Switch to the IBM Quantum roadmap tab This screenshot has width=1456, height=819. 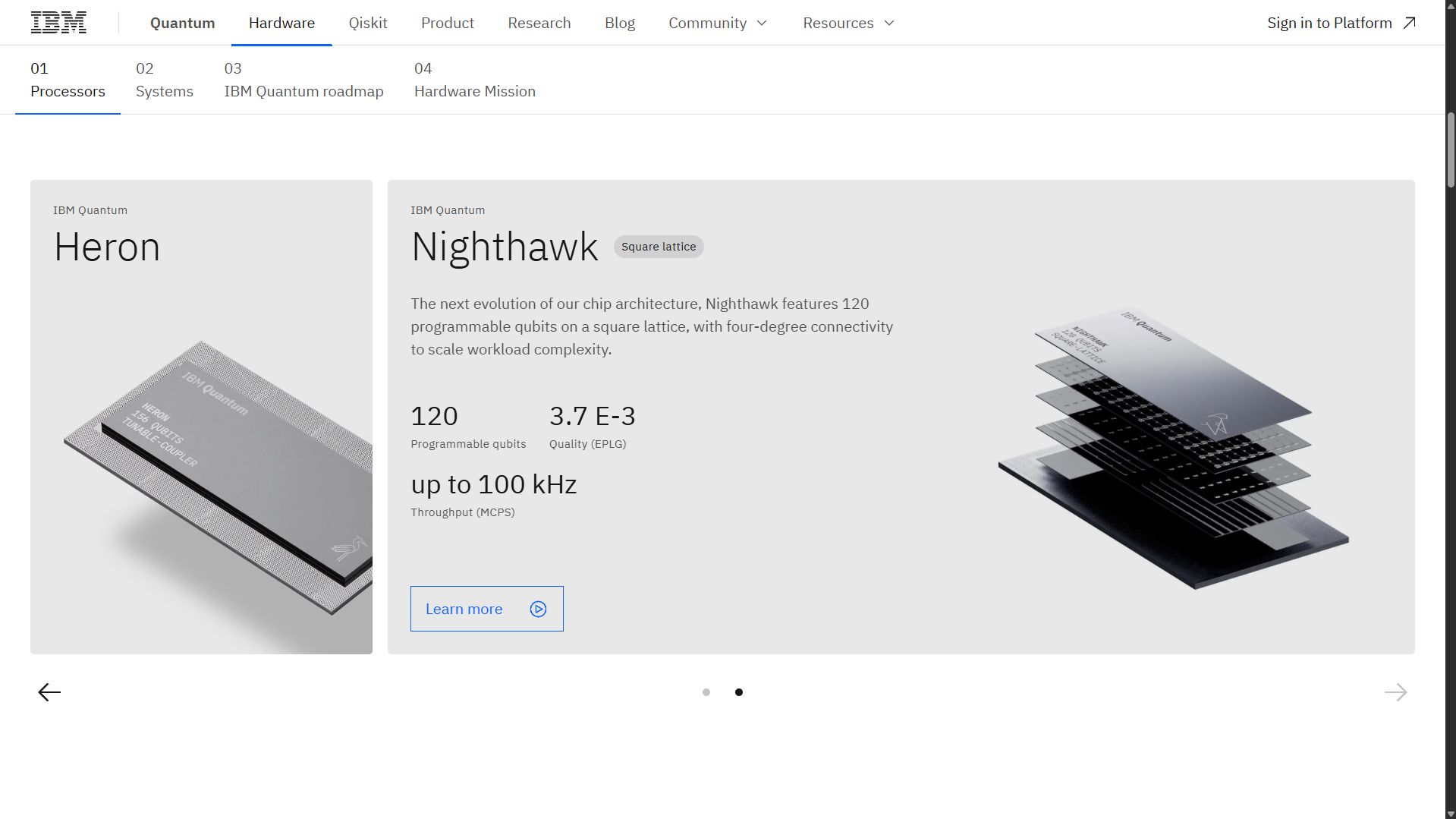click(303, 80)
